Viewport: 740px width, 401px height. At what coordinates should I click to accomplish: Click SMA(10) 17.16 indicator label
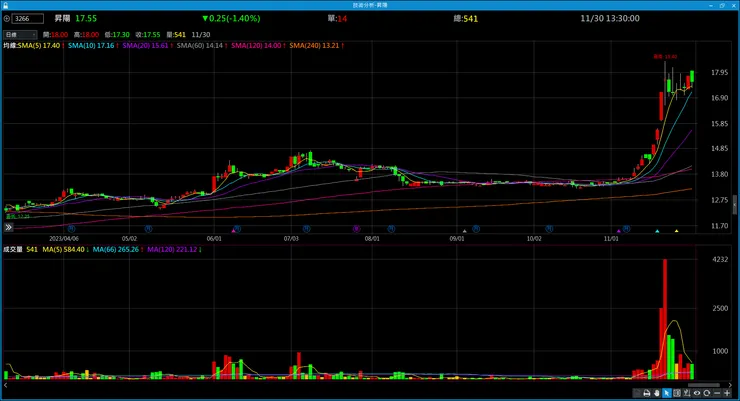pos(91,46)
